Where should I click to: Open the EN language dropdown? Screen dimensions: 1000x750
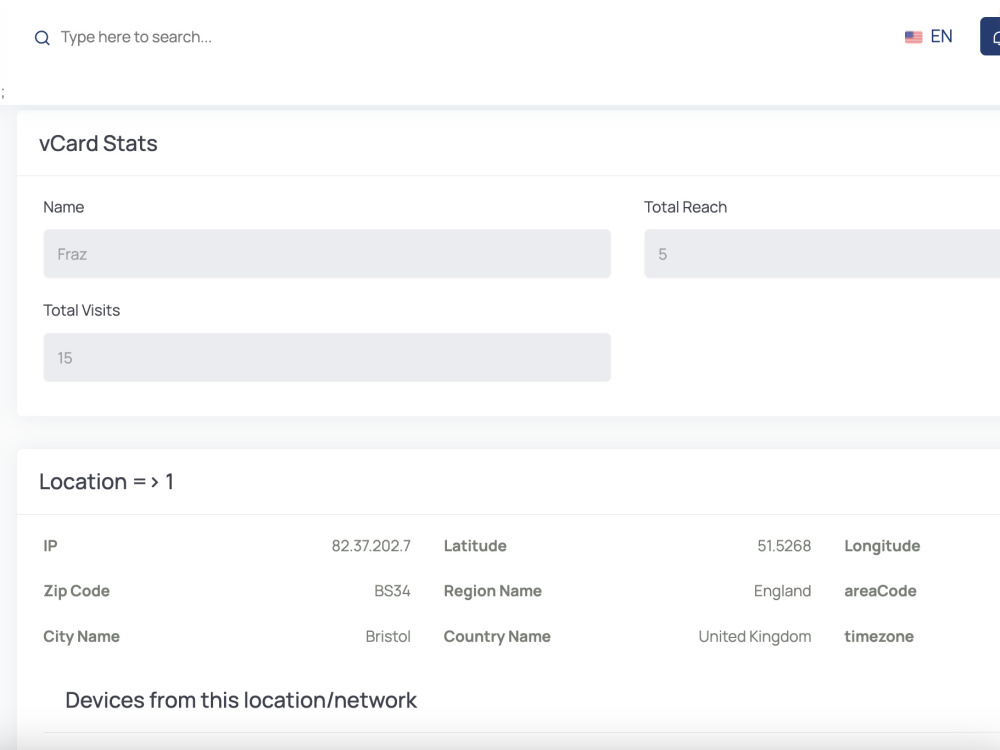939,36
